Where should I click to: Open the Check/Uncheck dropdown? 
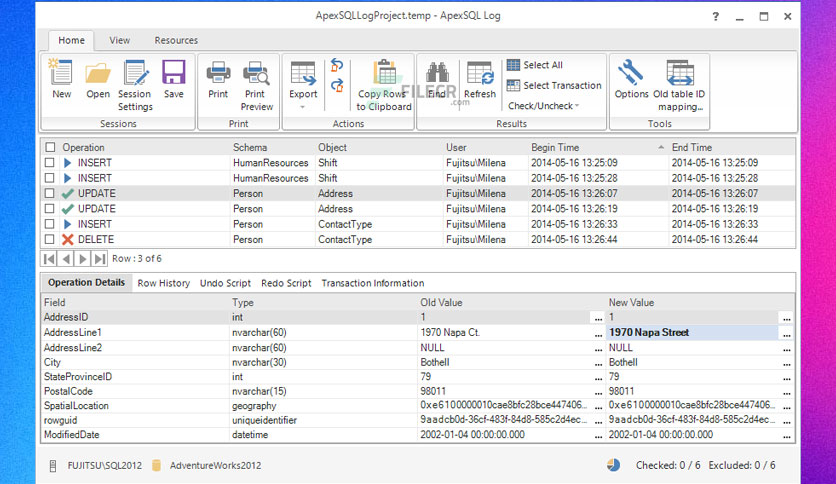tap(543, 106)
